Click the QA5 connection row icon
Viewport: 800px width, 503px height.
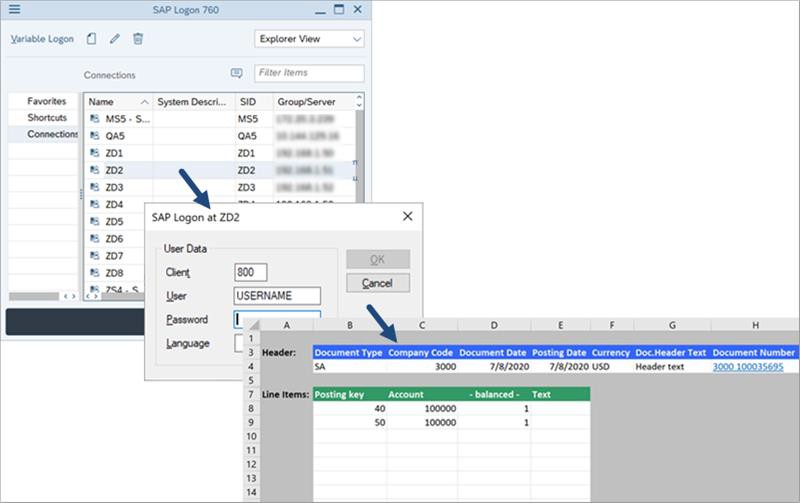point(94,136)
